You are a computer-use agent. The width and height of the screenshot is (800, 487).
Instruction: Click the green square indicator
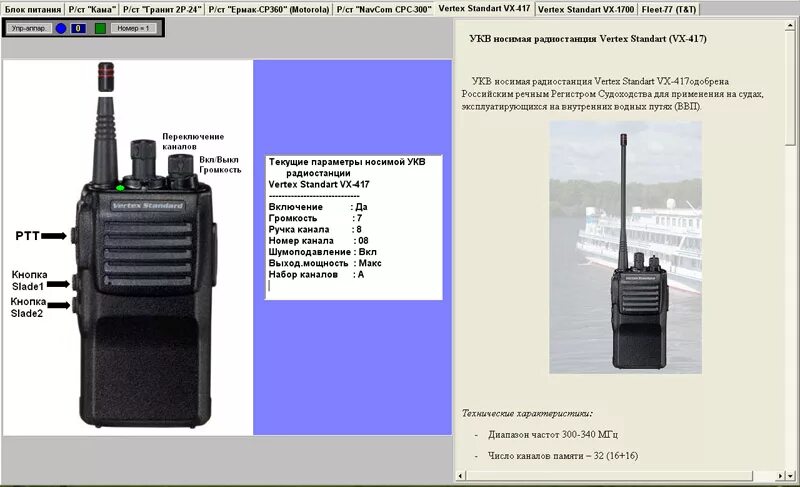click(101, 29)
